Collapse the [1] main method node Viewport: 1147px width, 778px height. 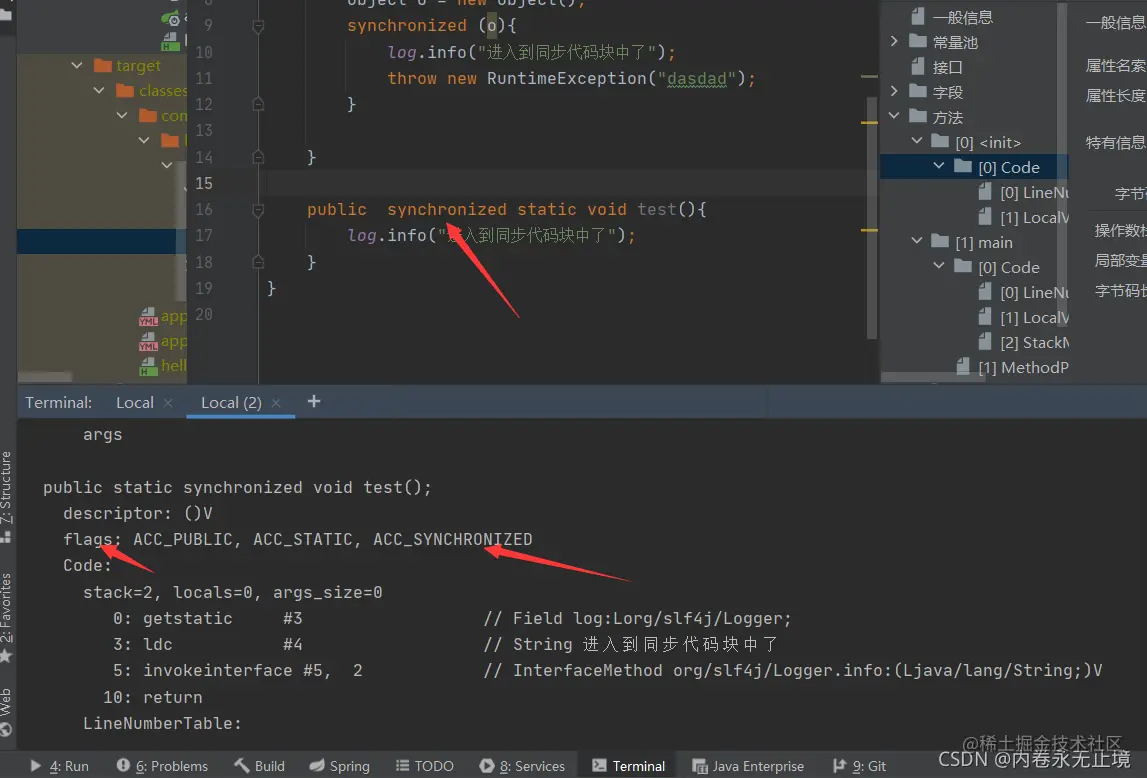point(917,241)
